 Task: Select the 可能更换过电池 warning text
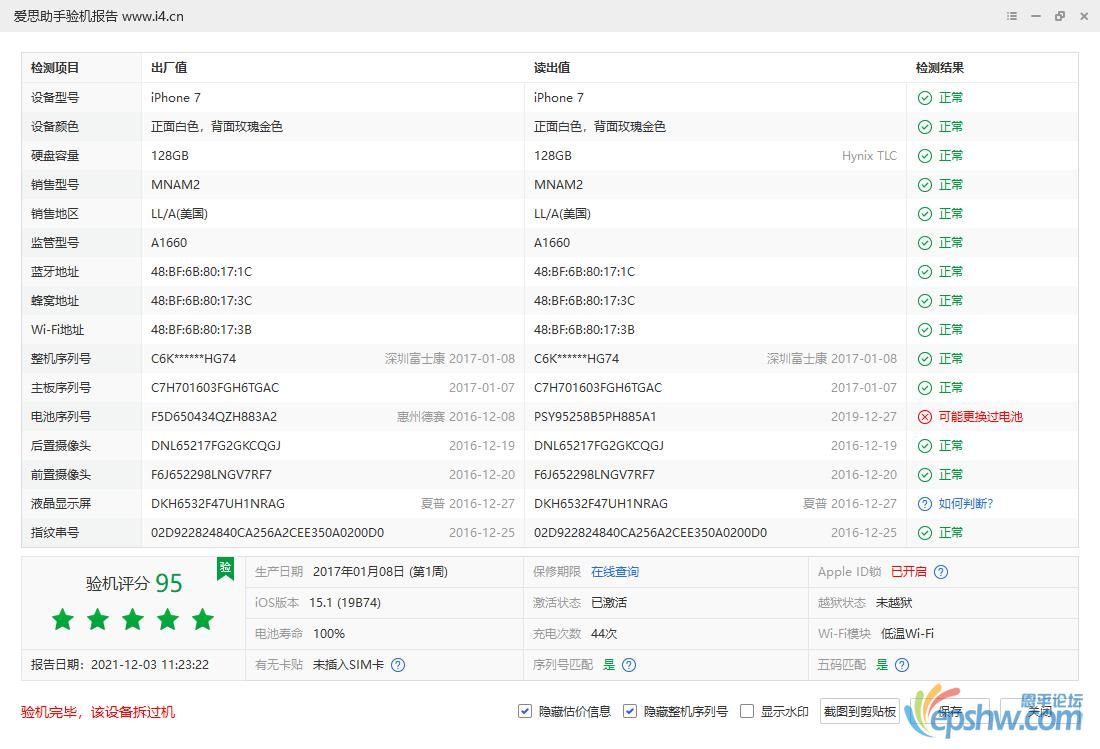980,417
